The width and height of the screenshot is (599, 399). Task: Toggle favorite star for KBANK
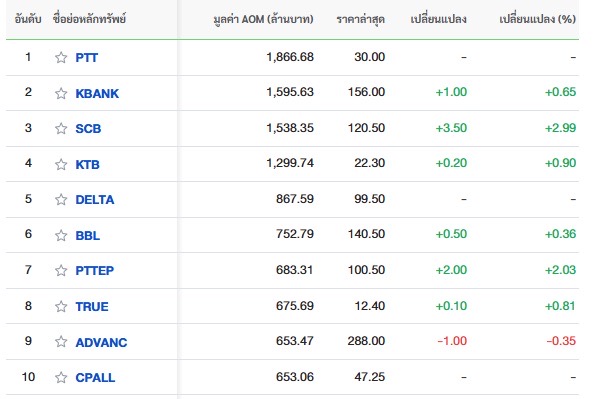(x=61, y=93)
